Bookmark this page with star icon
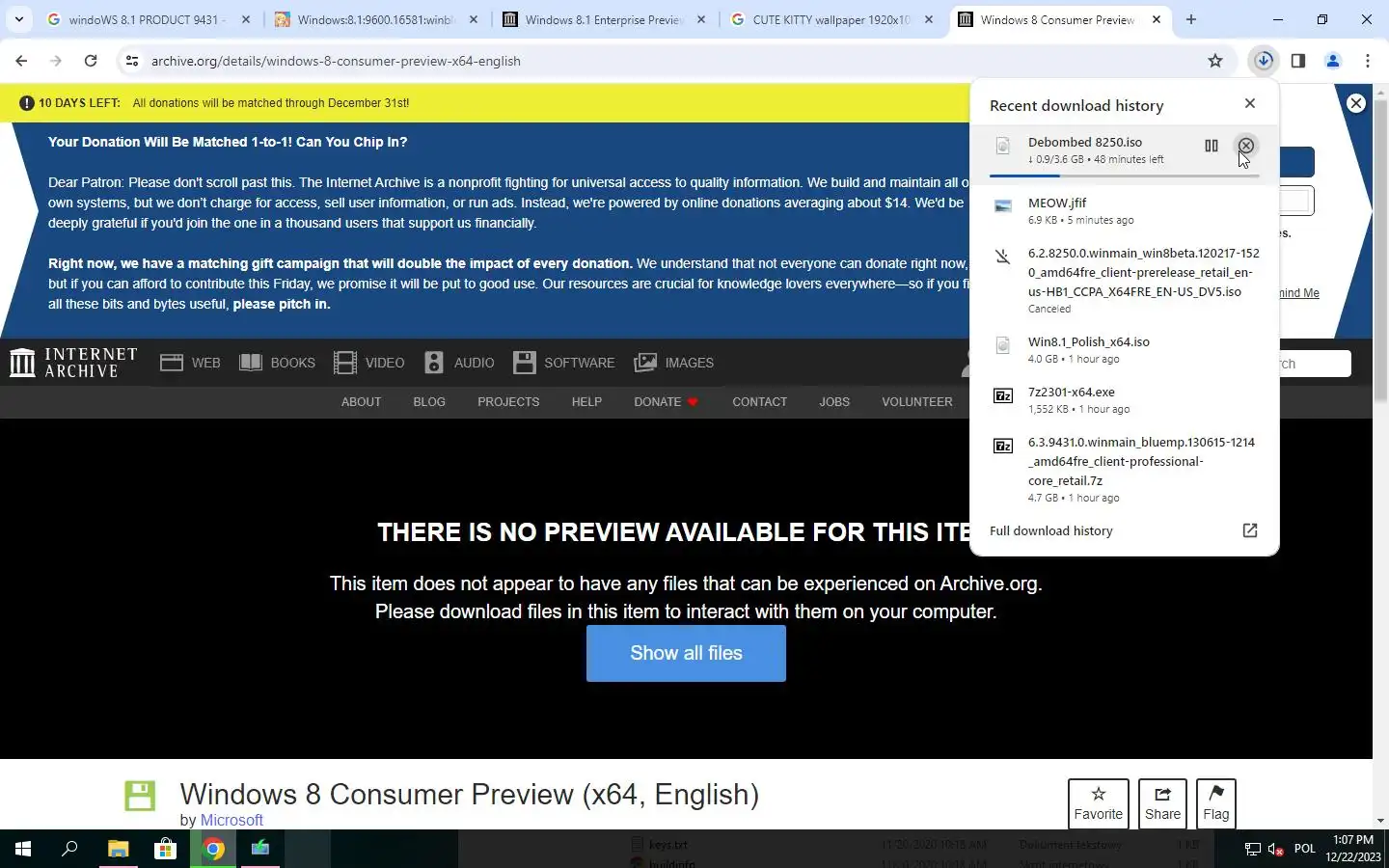This screenshot has height=868, width=1389. pos(1215,61)
